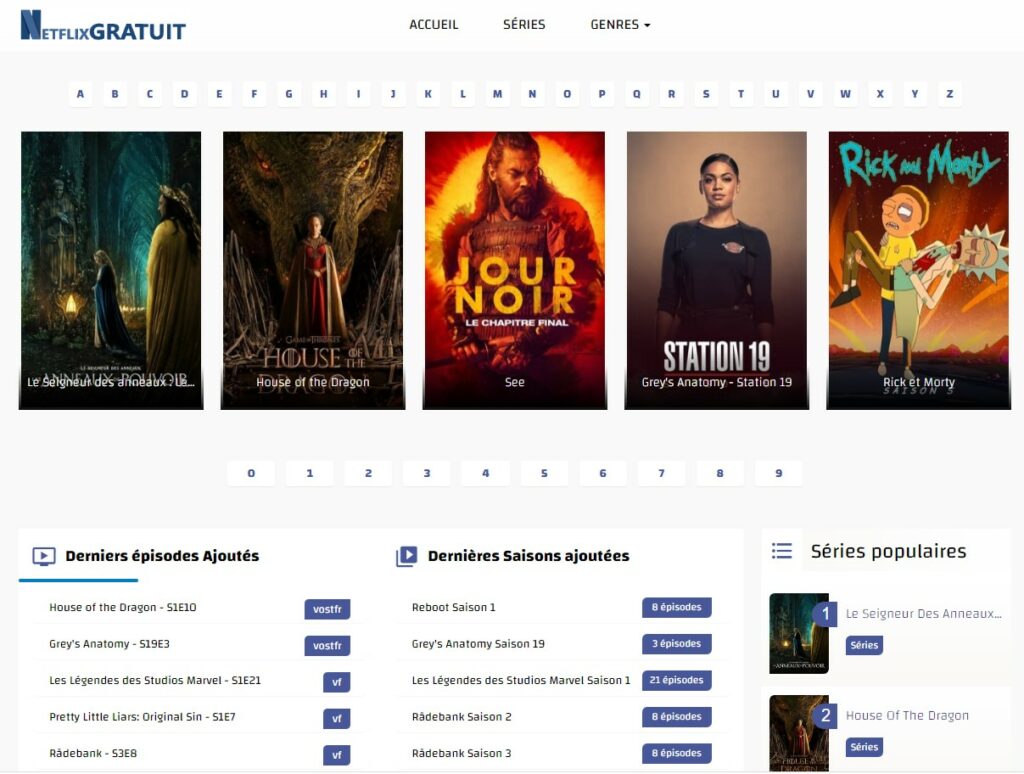Open Les Légendes des Studios Marvel Saison 1

click(x=521, y=681)
